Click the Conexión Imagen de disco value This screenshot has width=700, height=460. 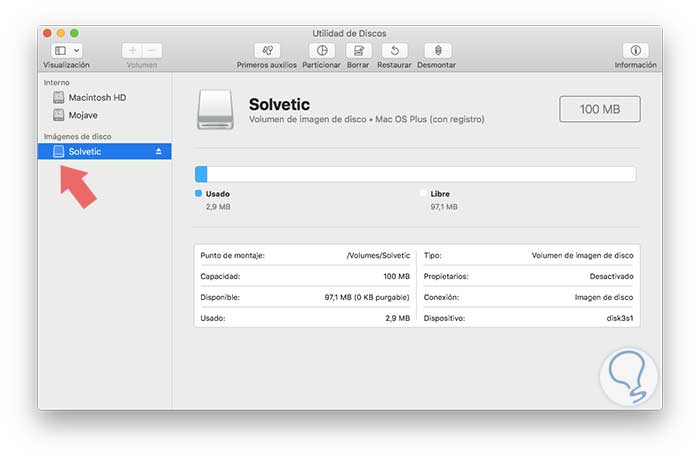click(x=604, y=297)
